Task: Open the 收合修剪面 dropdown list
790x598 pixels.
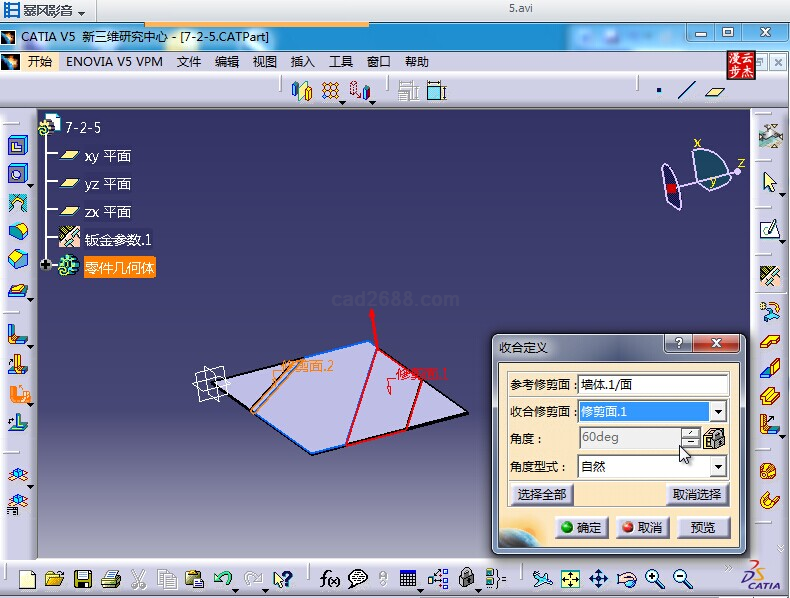Action: [717, 411]
